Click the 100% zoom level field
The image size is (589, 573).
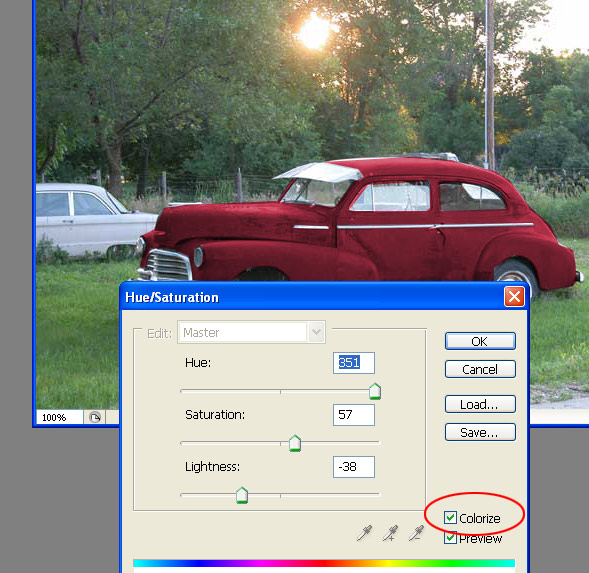pos(59,417)
